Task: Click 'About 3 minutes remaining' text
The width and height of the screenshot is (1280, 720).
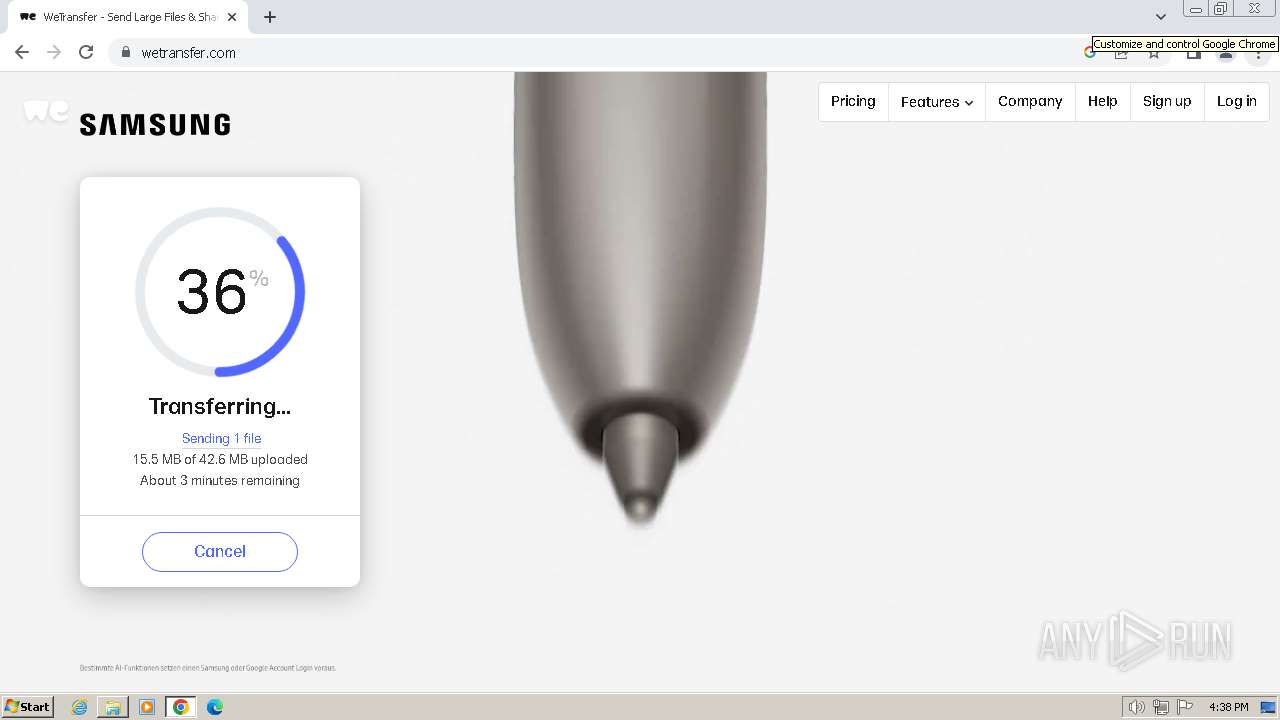Action: [x=220, y=480]
